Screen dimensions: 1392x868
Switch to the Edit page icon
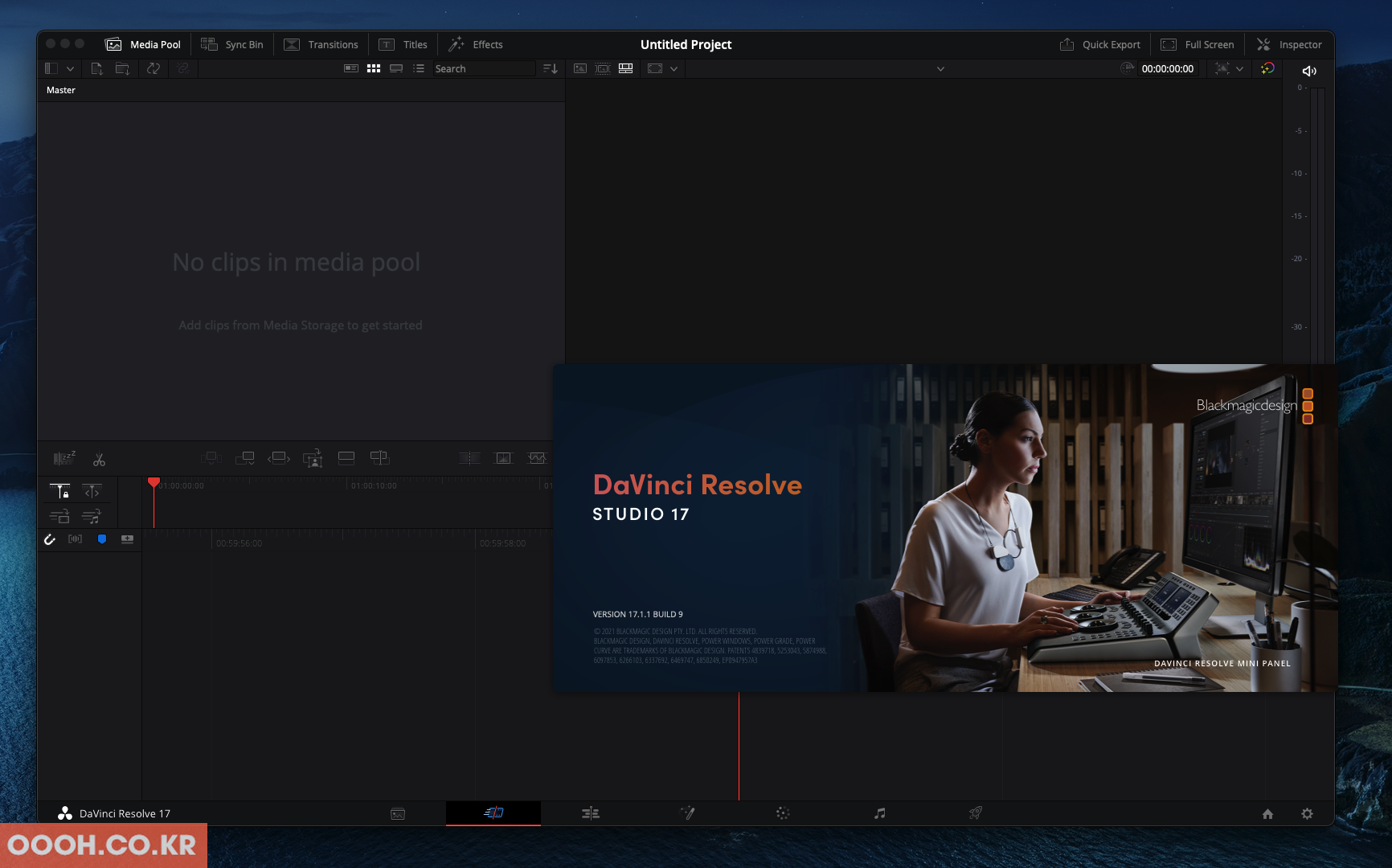coord(591,813)
